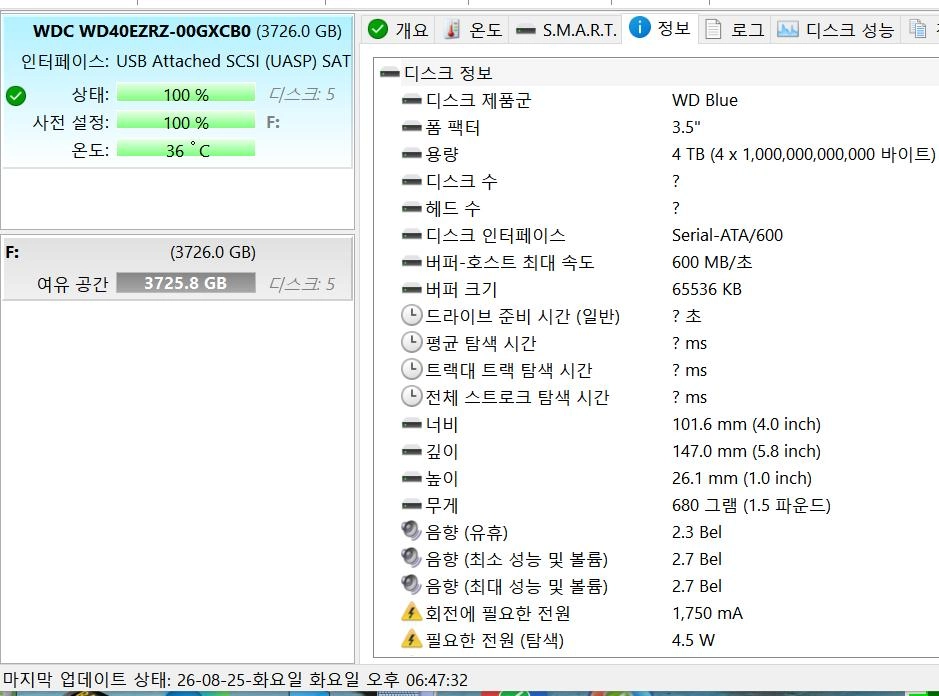Select the 정보 information tab
The image size is (939, 696).
coord(661,28)
